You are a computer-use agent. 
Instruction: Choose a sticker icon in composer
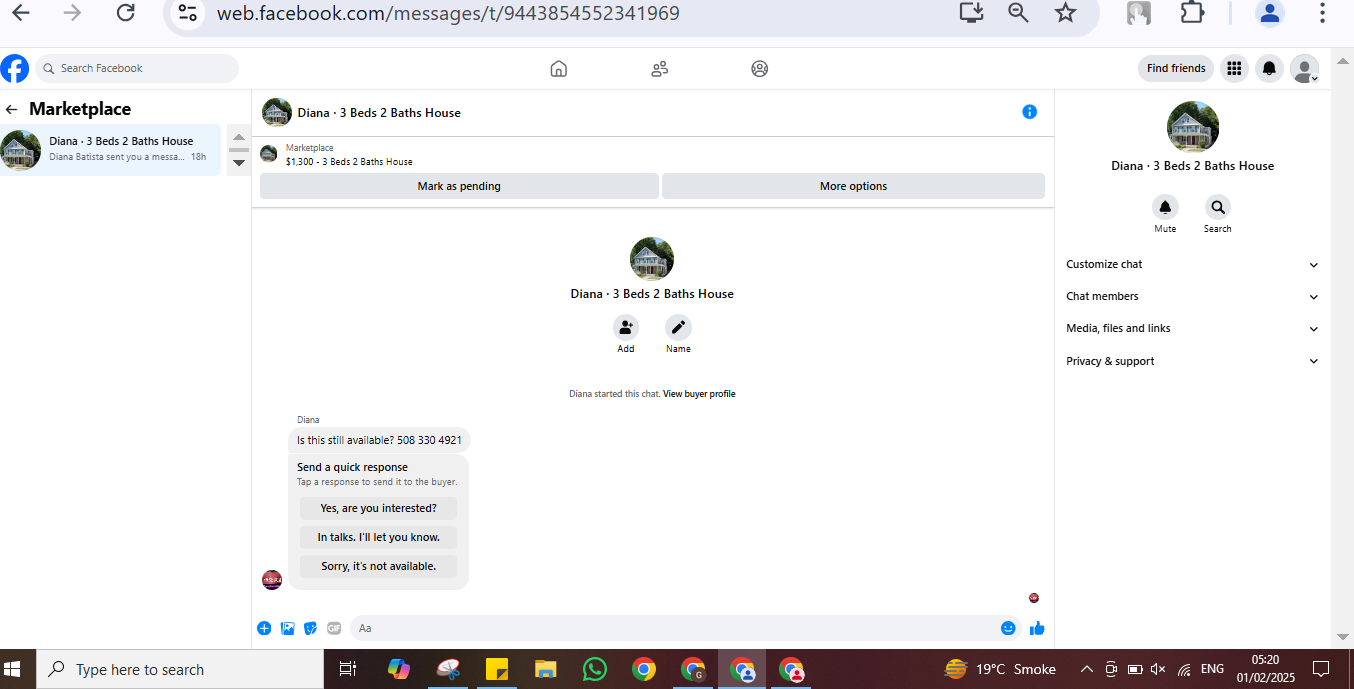(311, 628)
